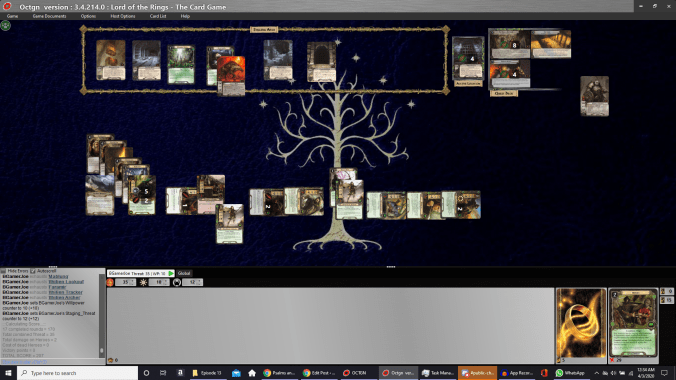
Task: Click the green round icon below the Game menu
Action: tap(5, 25)
